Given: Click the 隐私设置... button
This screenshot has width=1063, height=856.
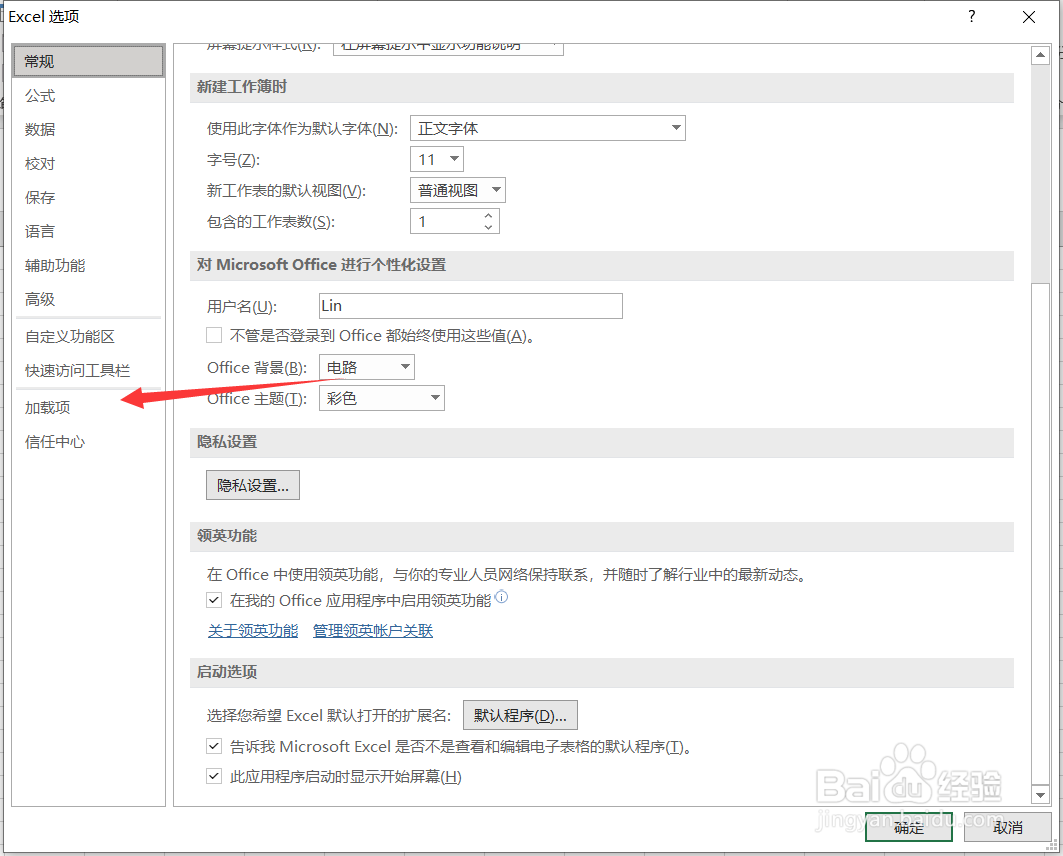Looking at the screenshot, I should 253,485.
